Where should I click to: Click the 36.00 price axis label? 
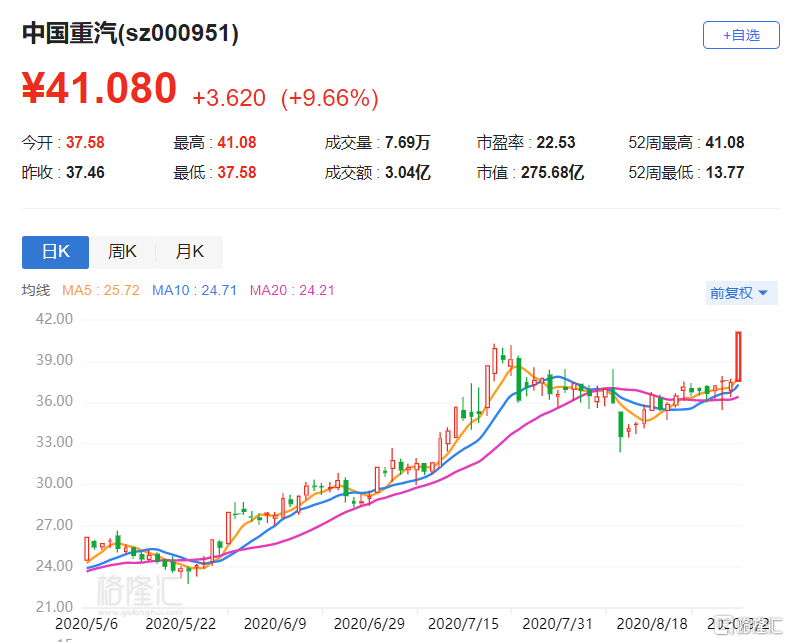click(x=54, y=401)
